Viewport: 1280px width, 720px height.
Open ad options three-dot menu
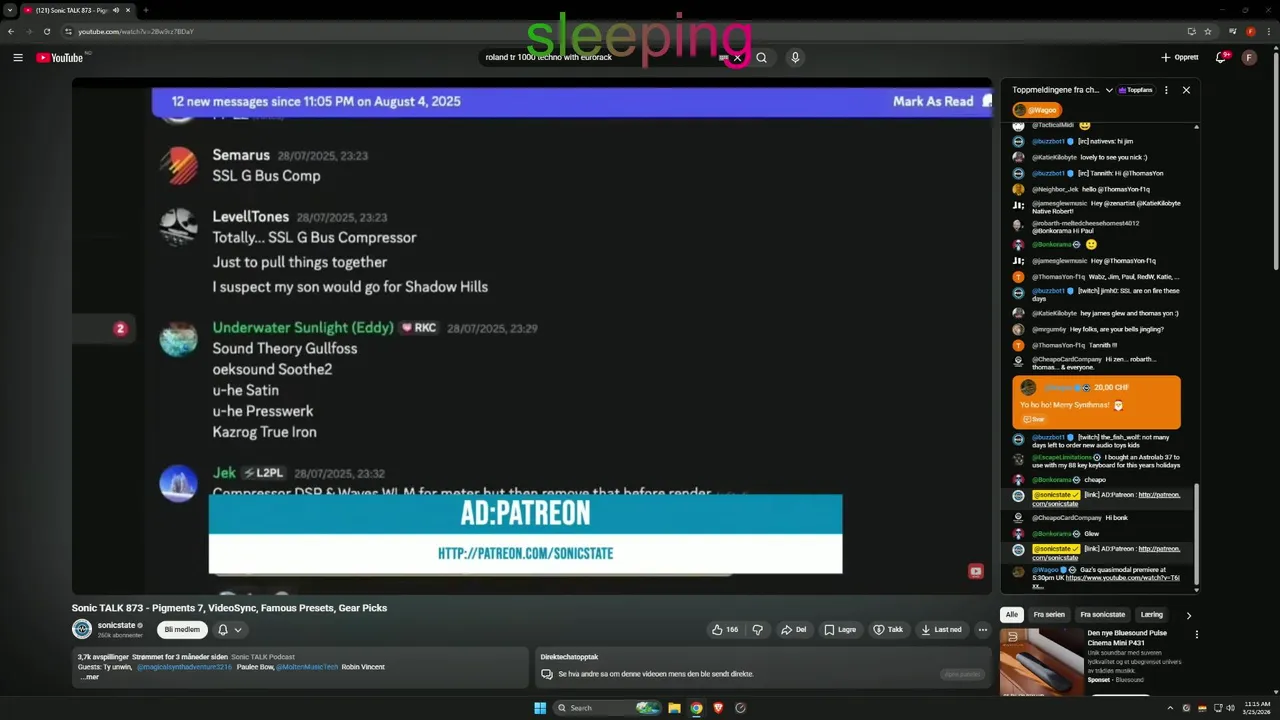[1196, 634]
